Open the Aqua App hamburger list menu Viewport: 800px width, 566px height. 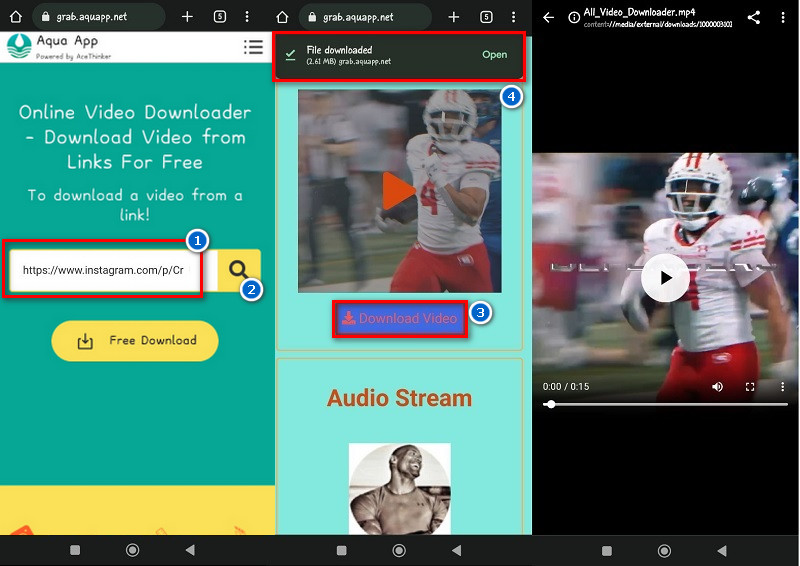(x=253, y=47)
